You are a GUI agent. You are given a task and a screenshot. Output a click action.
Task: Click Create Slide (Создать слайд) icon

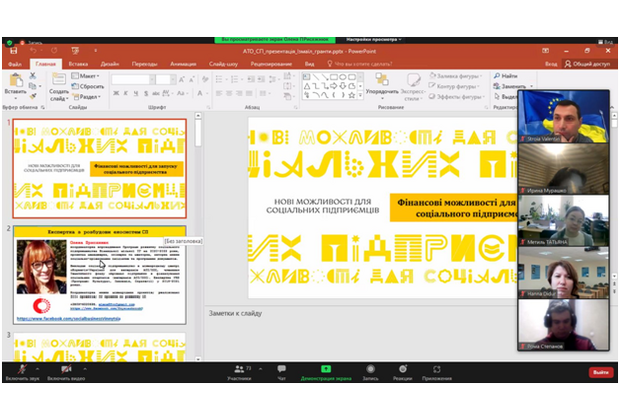coord(58,86)
